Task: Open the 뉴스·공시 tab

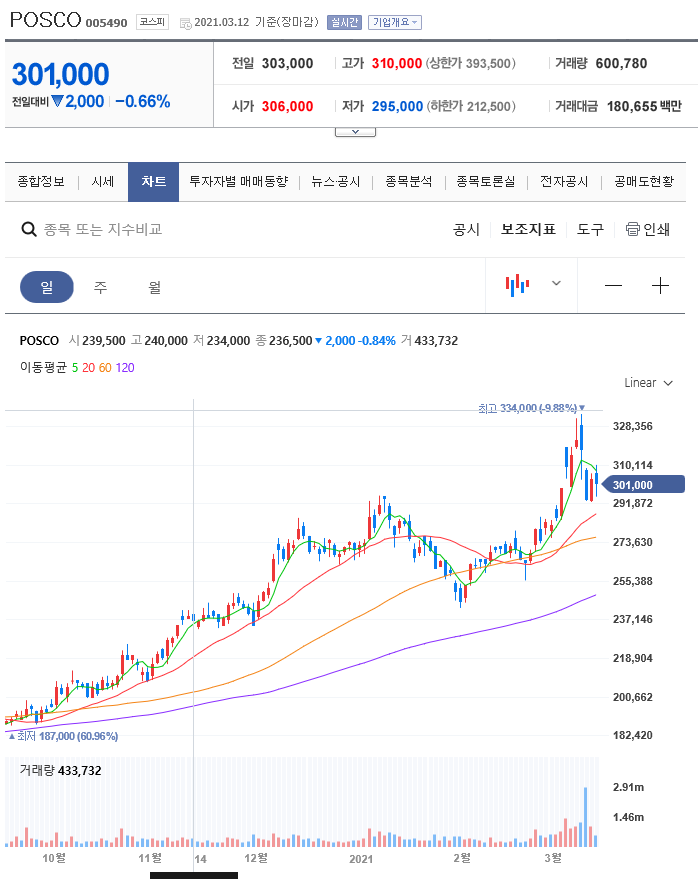Action: [335, 182]
